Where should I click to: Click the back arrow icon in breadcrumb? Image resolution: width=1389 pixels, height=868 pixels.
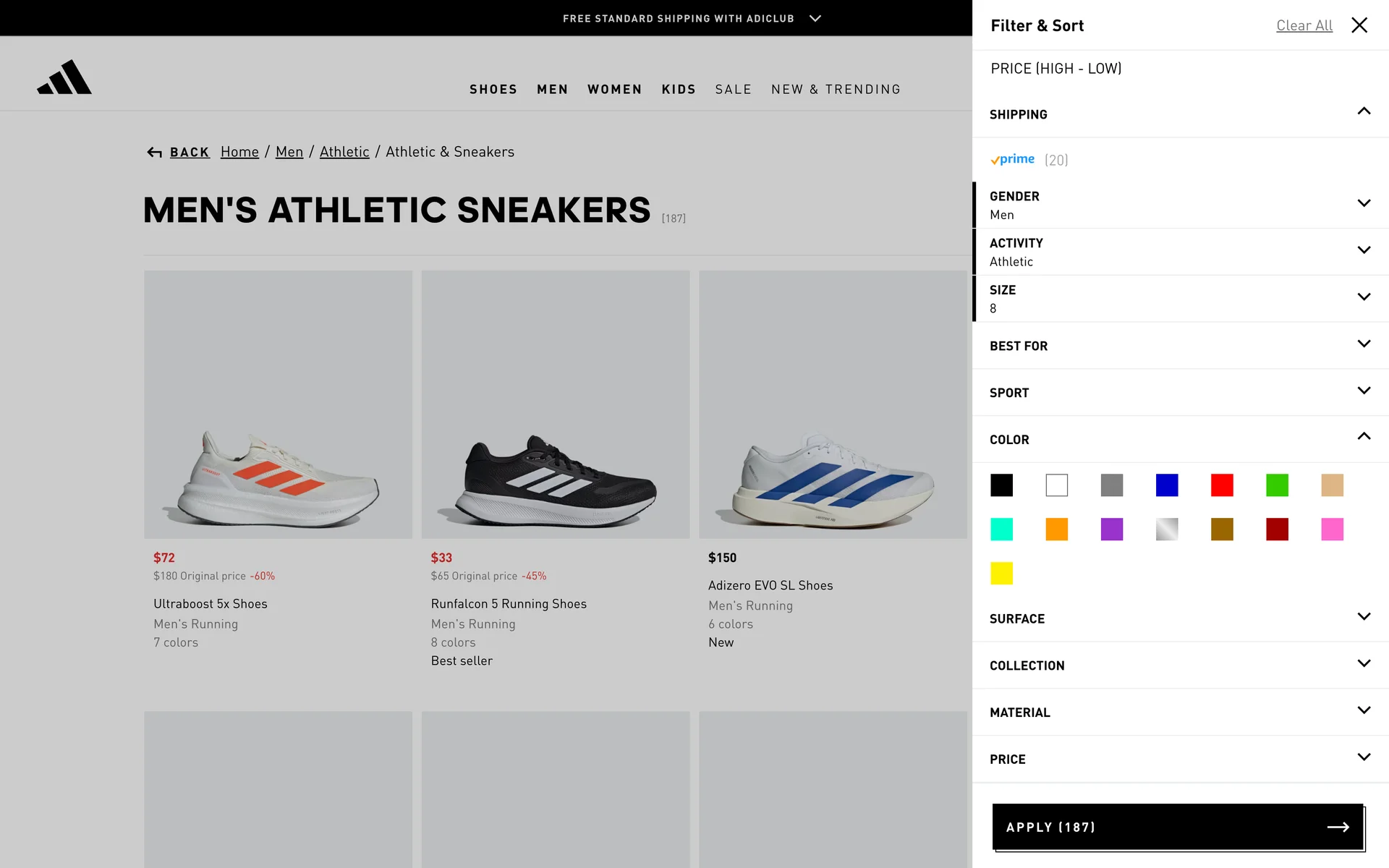pos(154,152)
